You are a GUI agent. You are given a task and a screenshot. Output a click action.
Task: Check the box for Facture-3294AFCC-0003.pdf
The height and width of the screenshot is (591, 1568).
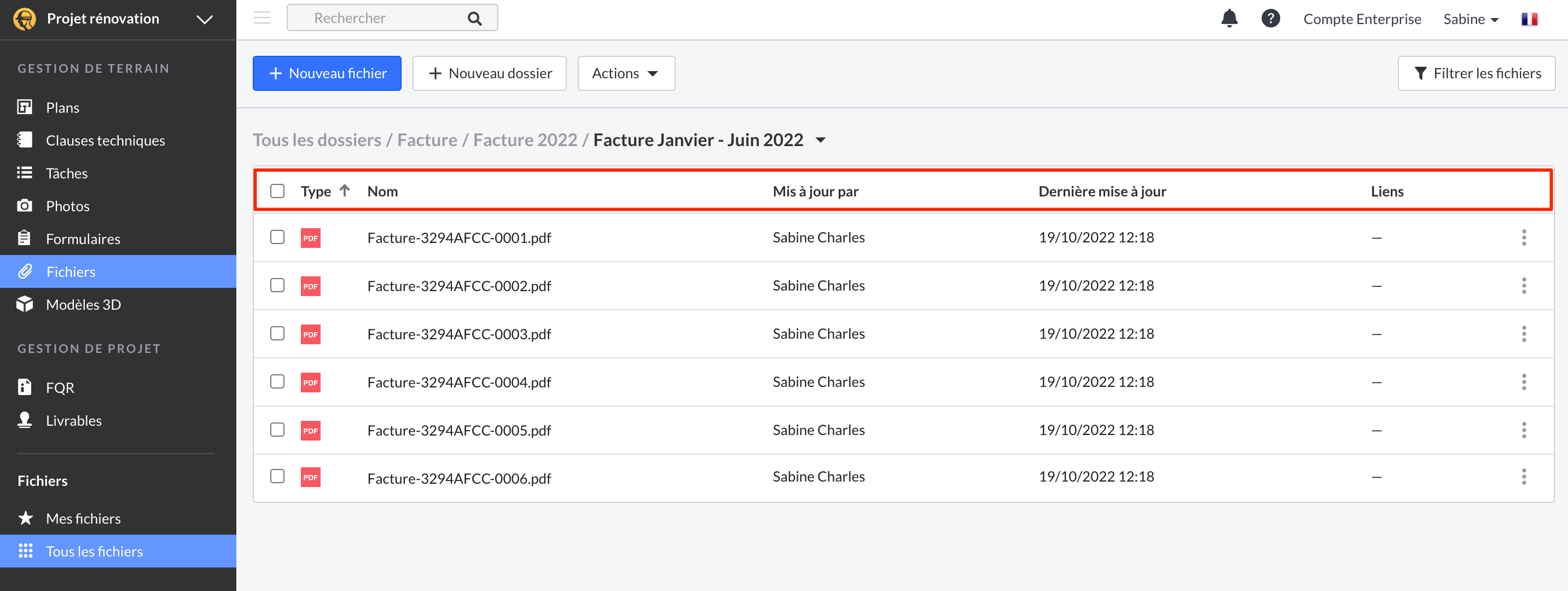coord(277,333)
